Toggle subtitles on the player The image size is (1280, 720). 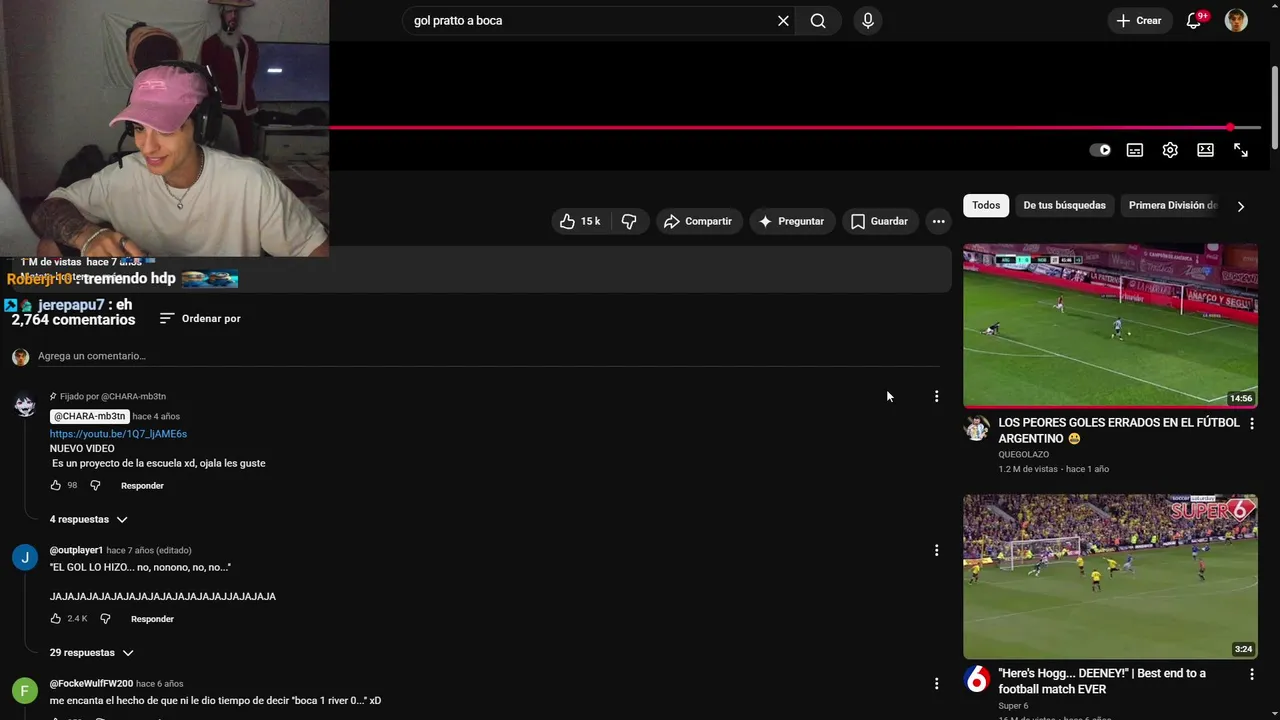(1135, 150)
